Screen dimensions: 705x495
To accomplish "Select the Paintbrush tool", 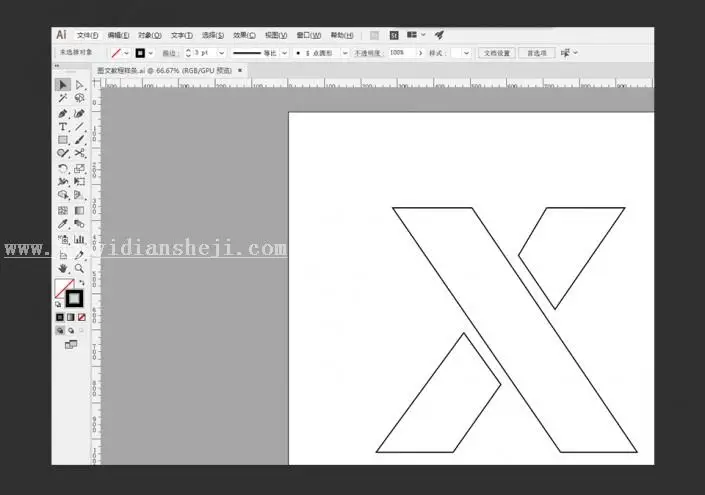I will 80,140.
